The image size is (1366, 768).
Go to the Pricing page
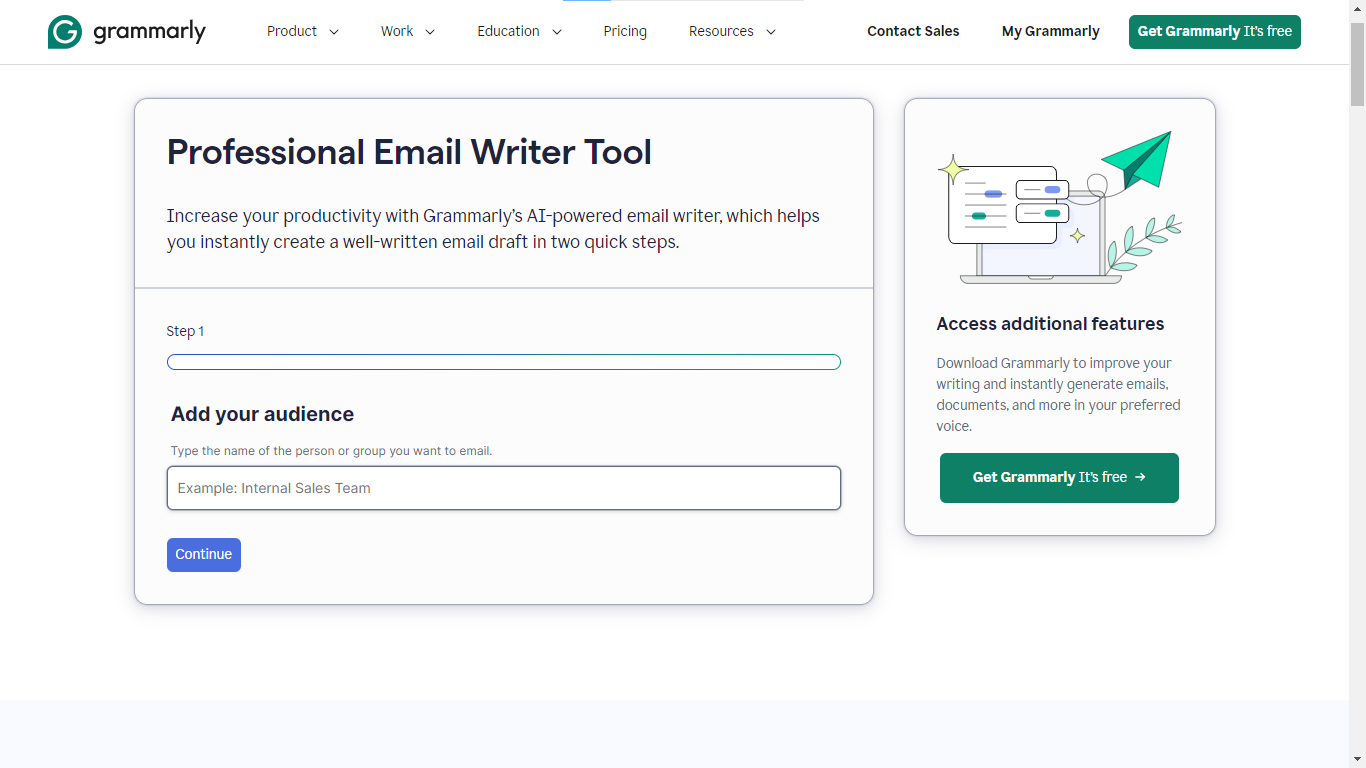(625, 31)
